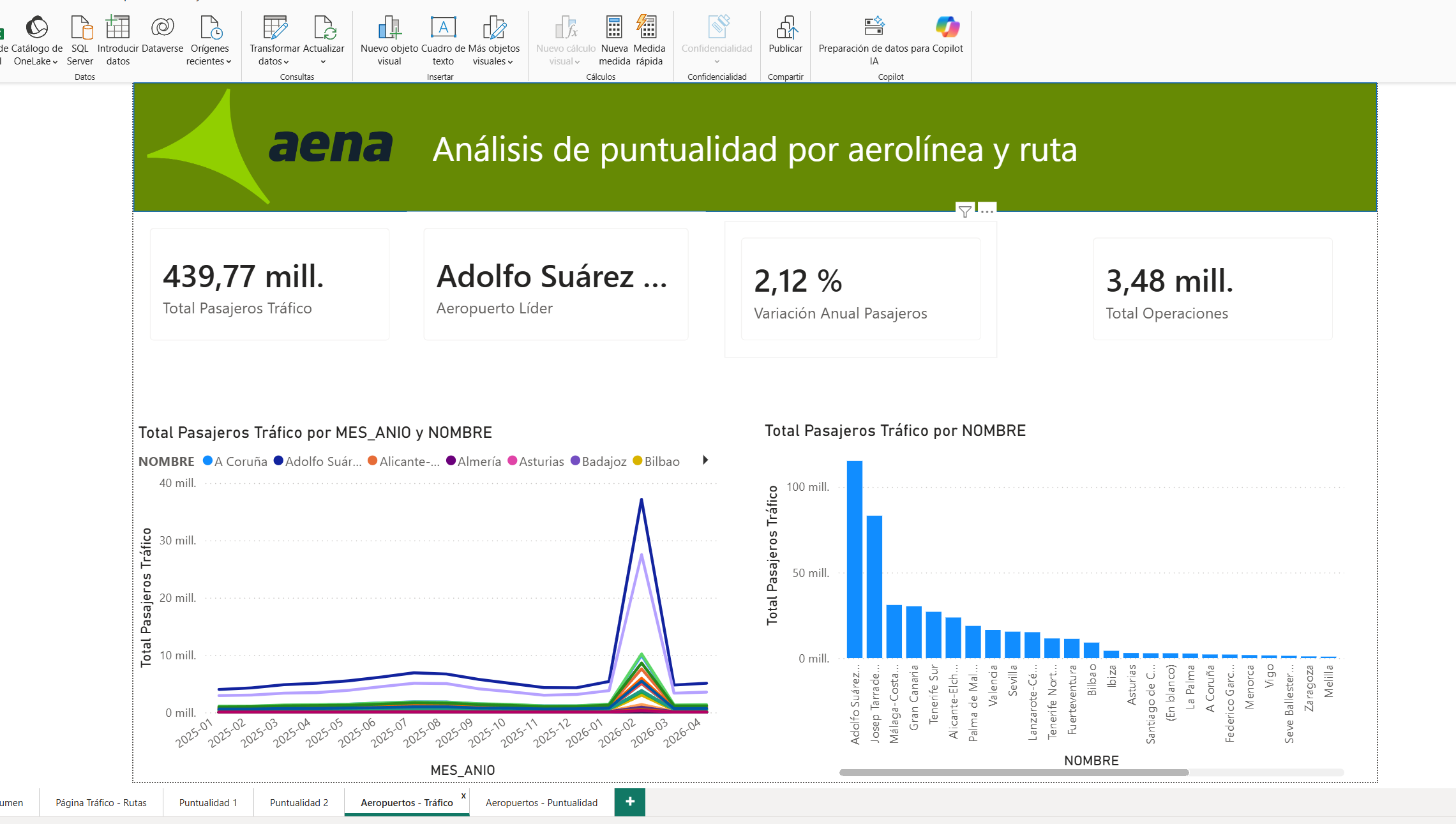Image resolution: width=1456 pixels, height=824 pixels.
Task: Click the Actualizar refresh icon
Action: (324, 27)
